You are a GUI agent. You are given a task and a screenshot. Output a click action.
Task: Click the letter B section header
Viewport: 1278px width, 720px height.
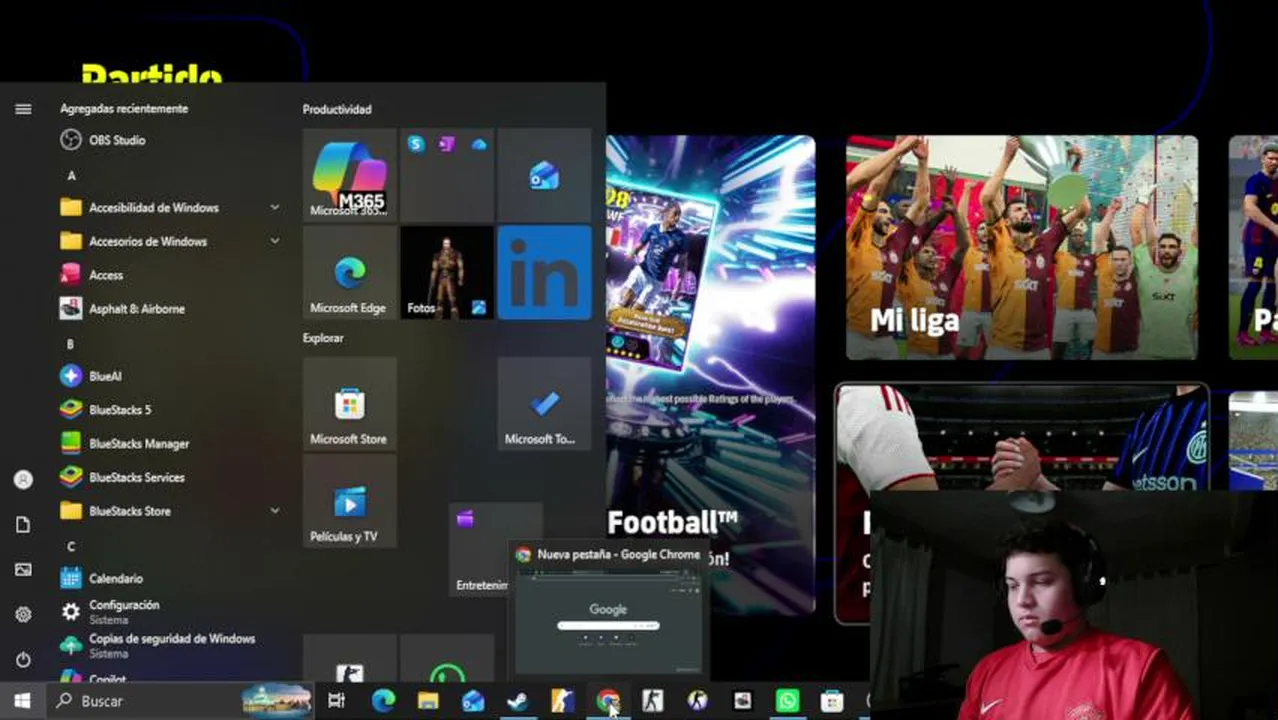coord(70,344)
